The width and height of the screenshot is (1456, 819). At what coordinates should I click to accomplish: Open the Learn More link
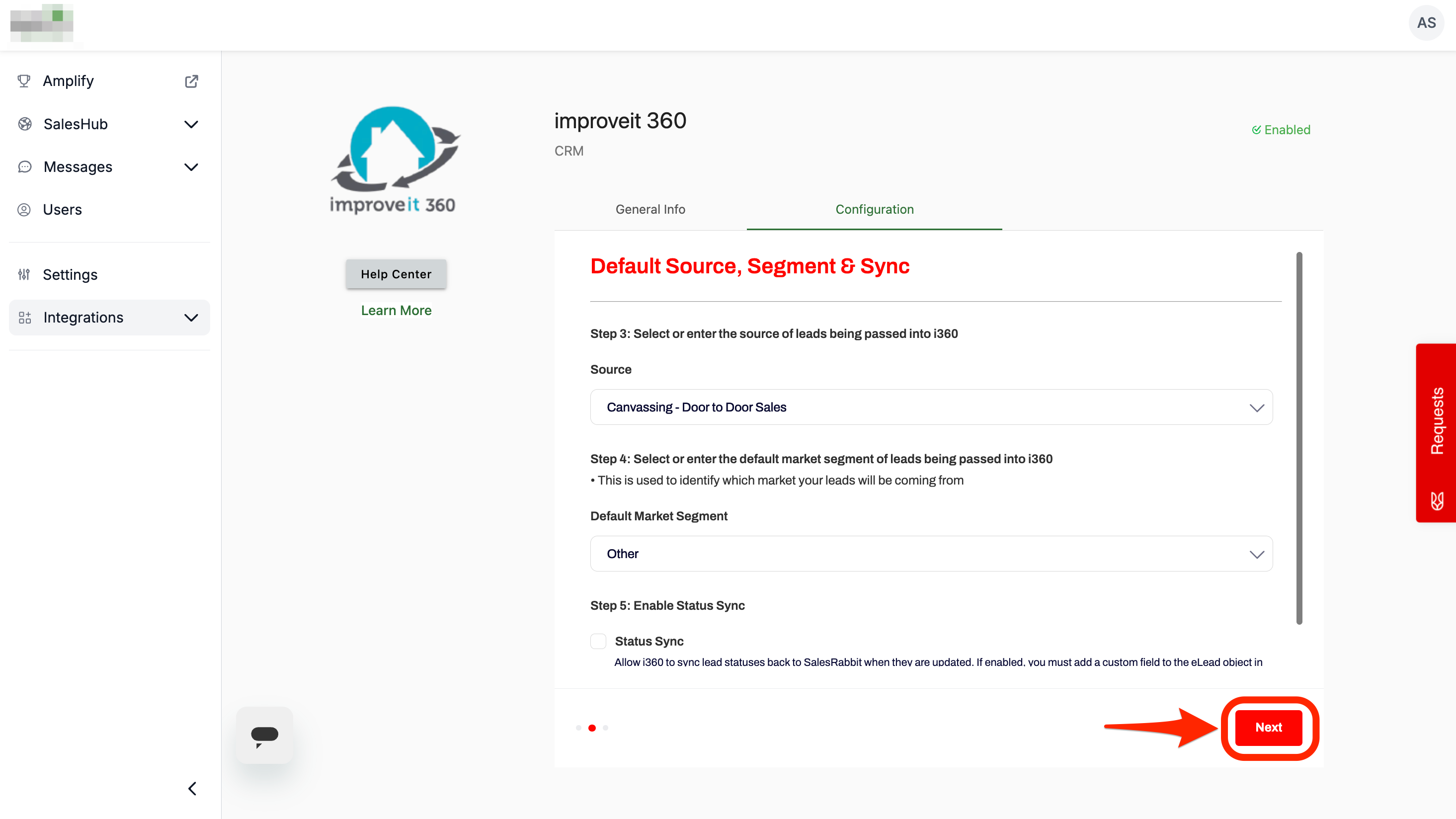click(396, 310)
